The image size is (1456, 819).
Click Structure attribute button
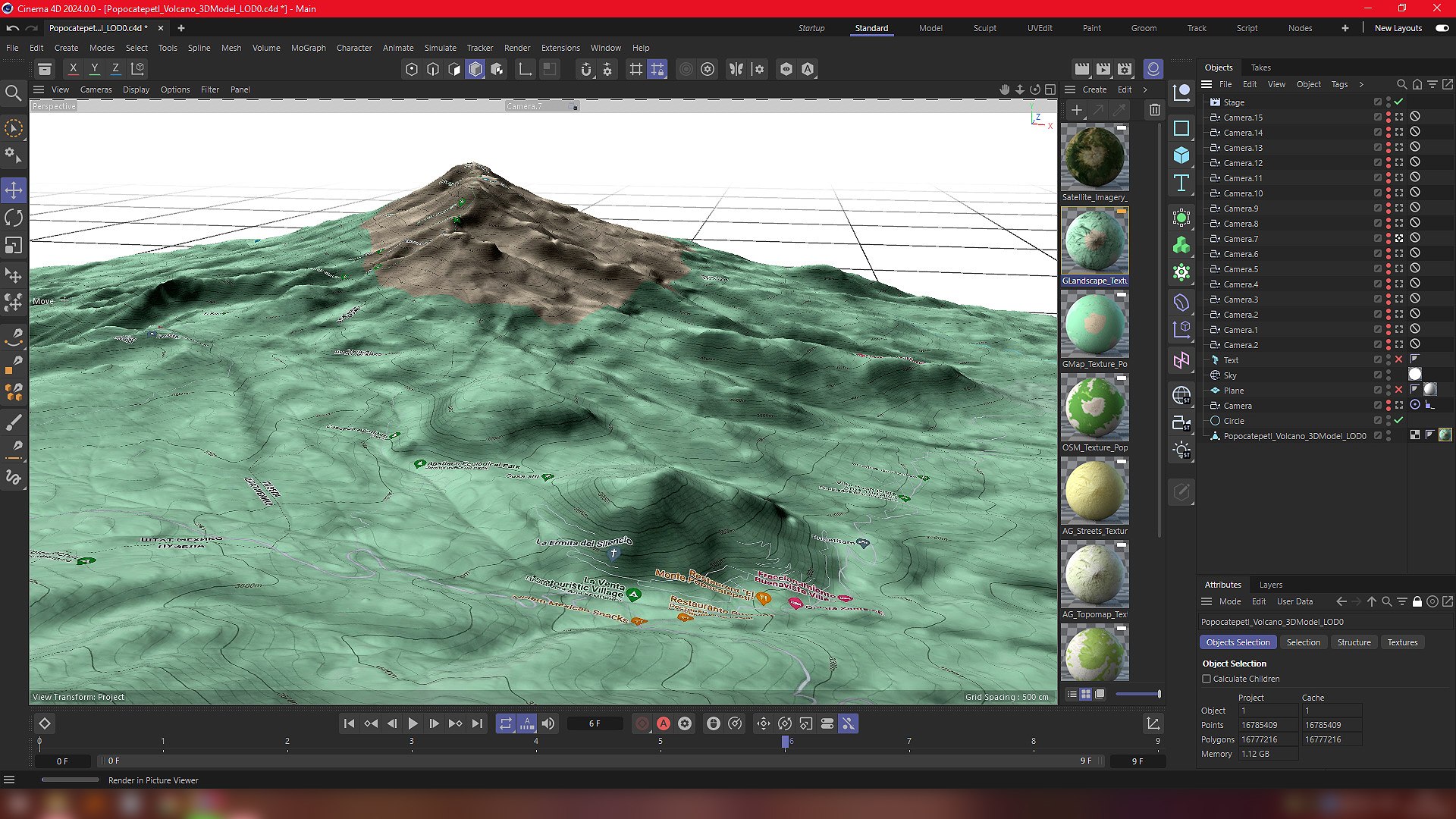[1354, 642]
